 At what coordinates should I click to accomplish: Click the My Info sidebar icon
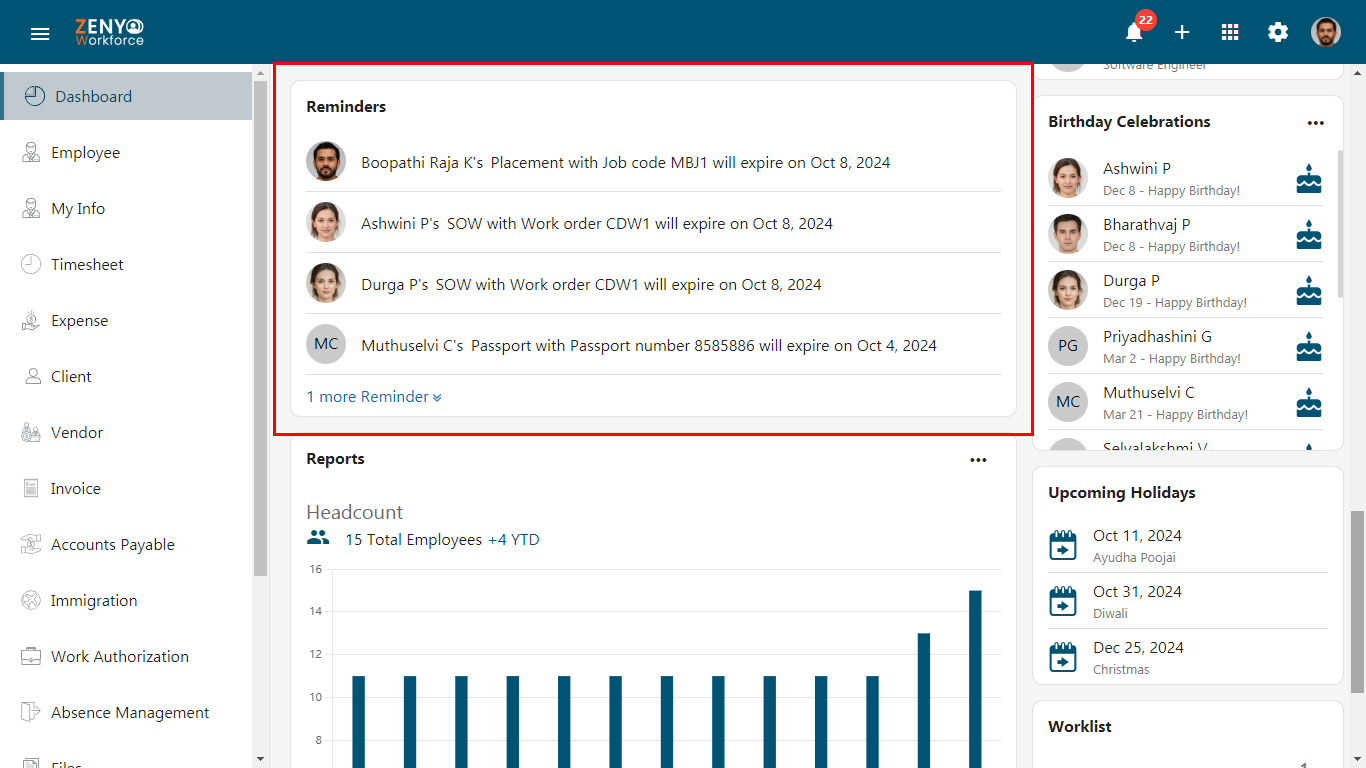tap(31, 208)
